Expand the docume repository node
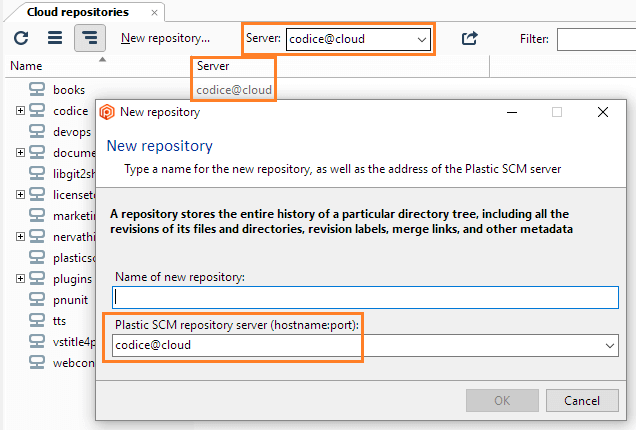 (20, 153)
